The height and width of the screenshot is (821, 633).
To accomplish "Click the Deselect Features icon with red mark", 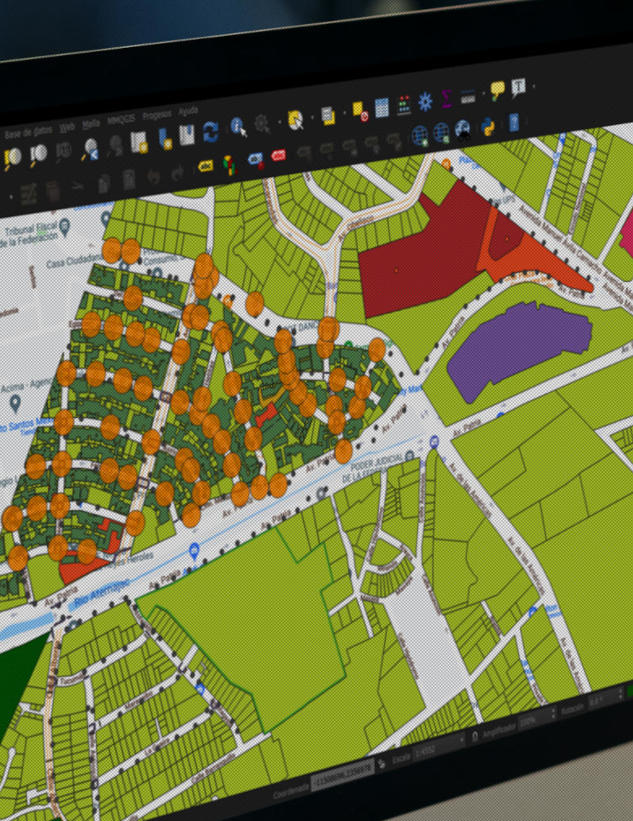I will click(x=361, y=111).
